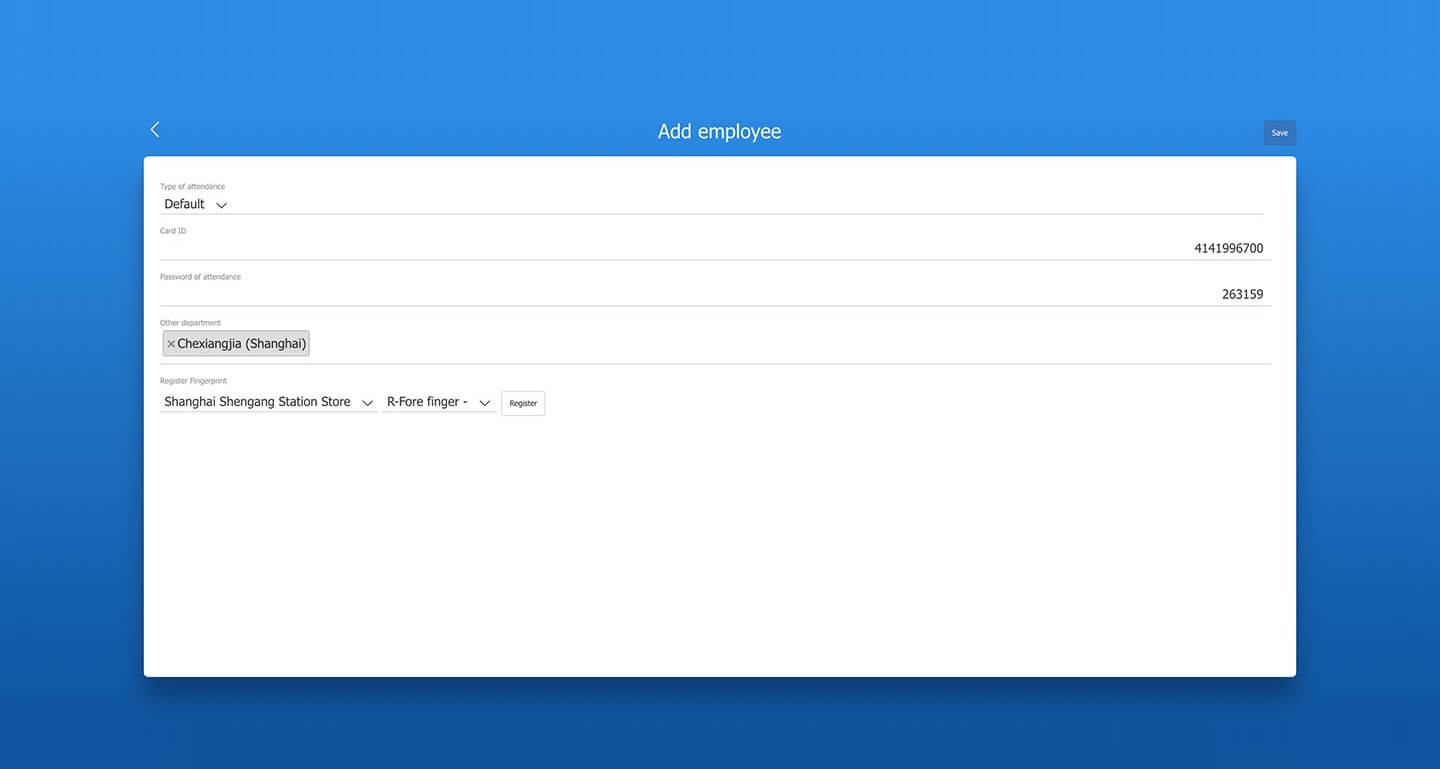Image resolution: width=1440 pixels, height=769 pixels.
Task: Expand the chevron beside Shanghai Shengang Station Store
Action: point(367,403)
